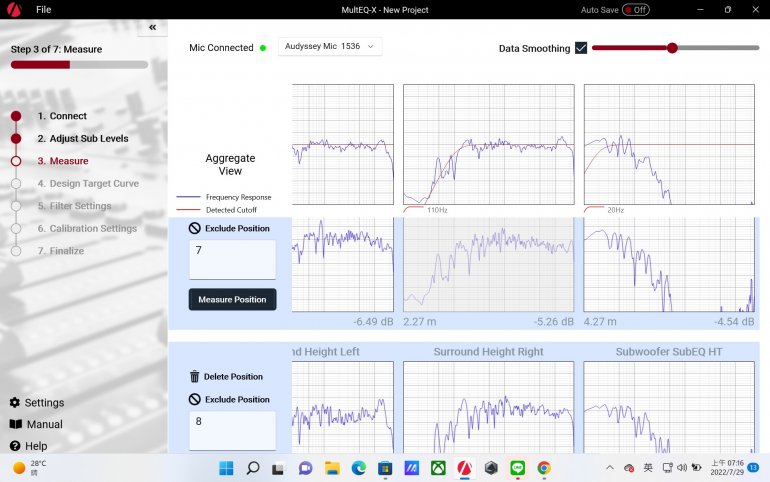The image size is (770, 482).
Task: Open Help via the question mark icon
Action: pos(15,446)
